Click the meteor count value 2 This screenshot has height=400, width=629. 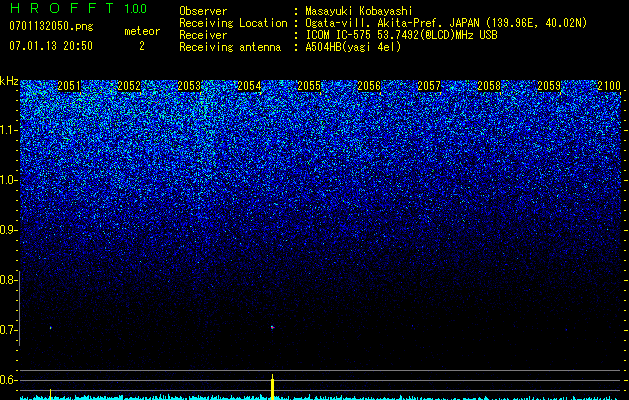(142, 46)
